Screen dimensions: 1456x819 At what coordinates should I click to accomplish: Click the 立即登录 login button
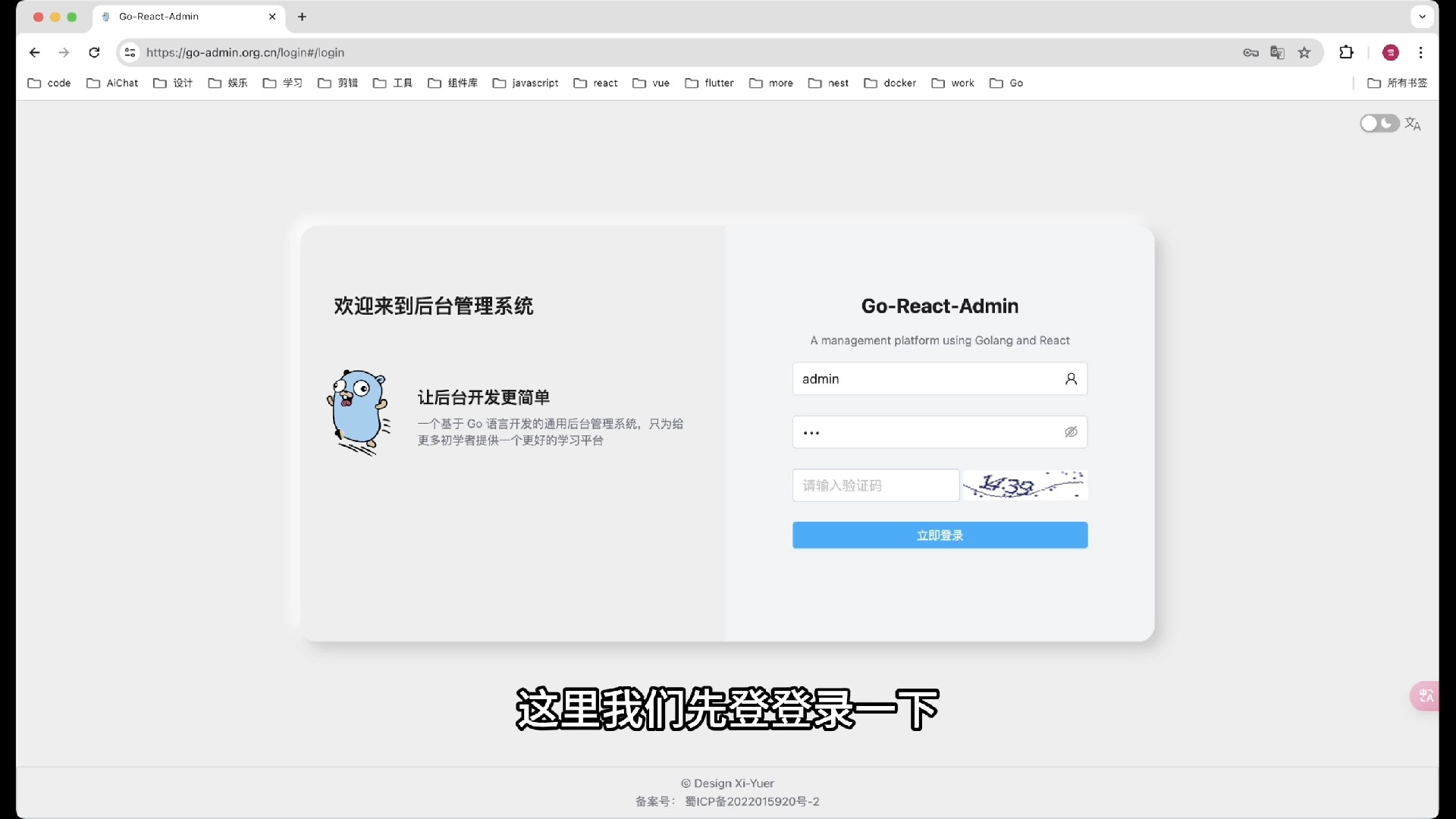click(940, 535)
